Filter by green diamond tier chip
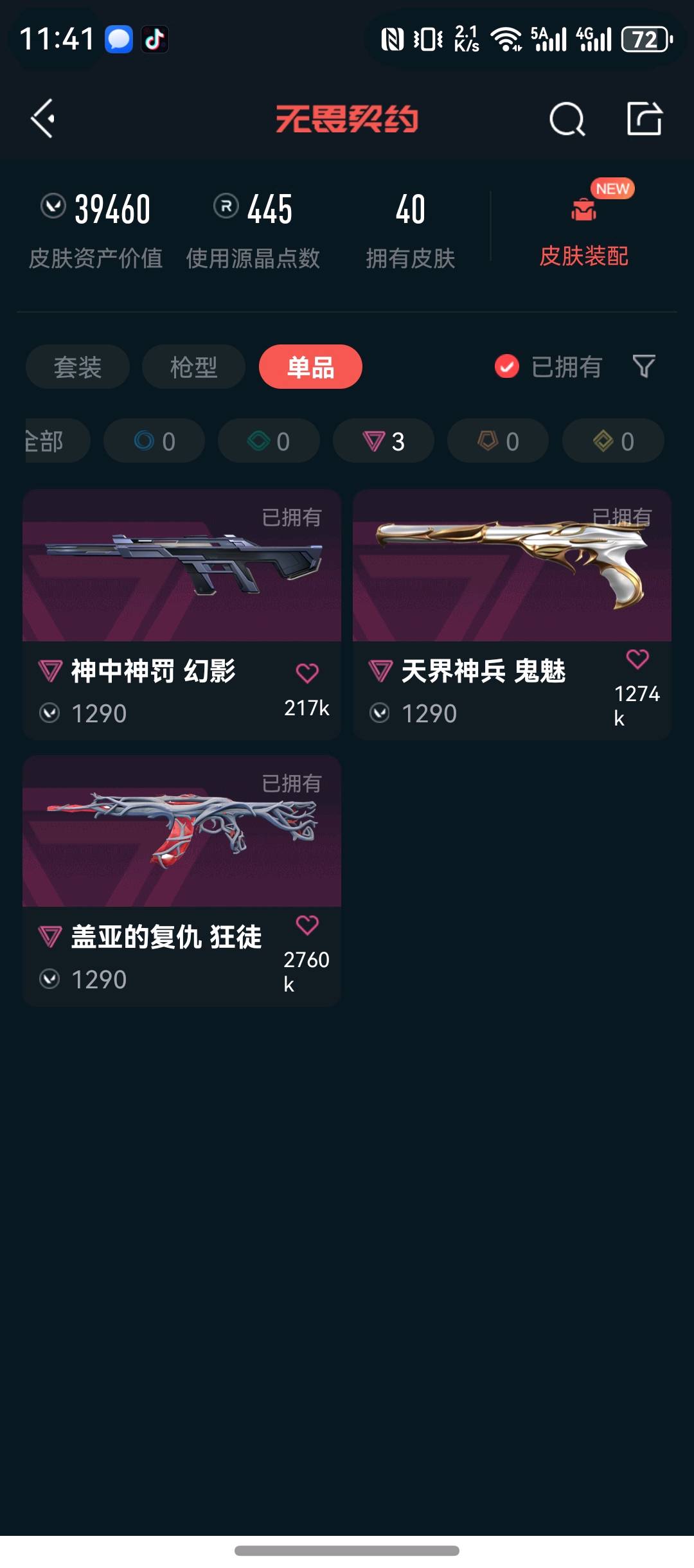This screenshot has width=694, height=1568. [269, 441]
